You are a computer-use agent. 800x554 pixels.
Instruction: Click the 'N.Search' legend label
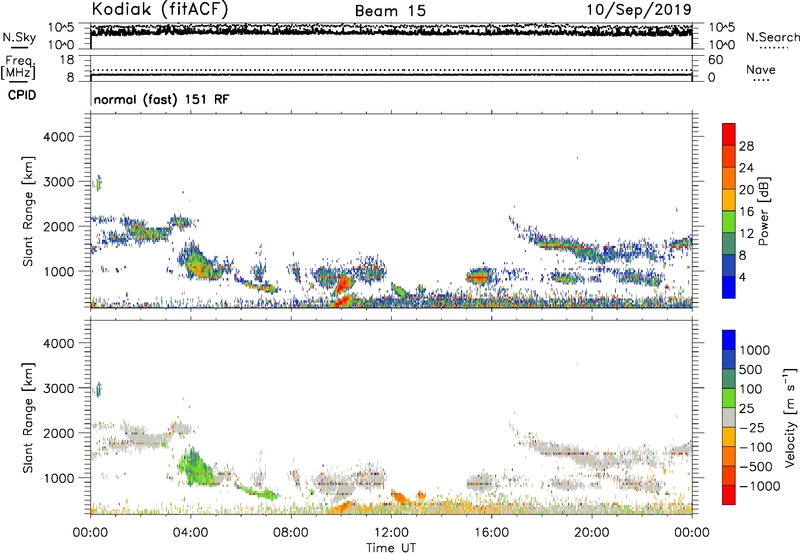773,37
